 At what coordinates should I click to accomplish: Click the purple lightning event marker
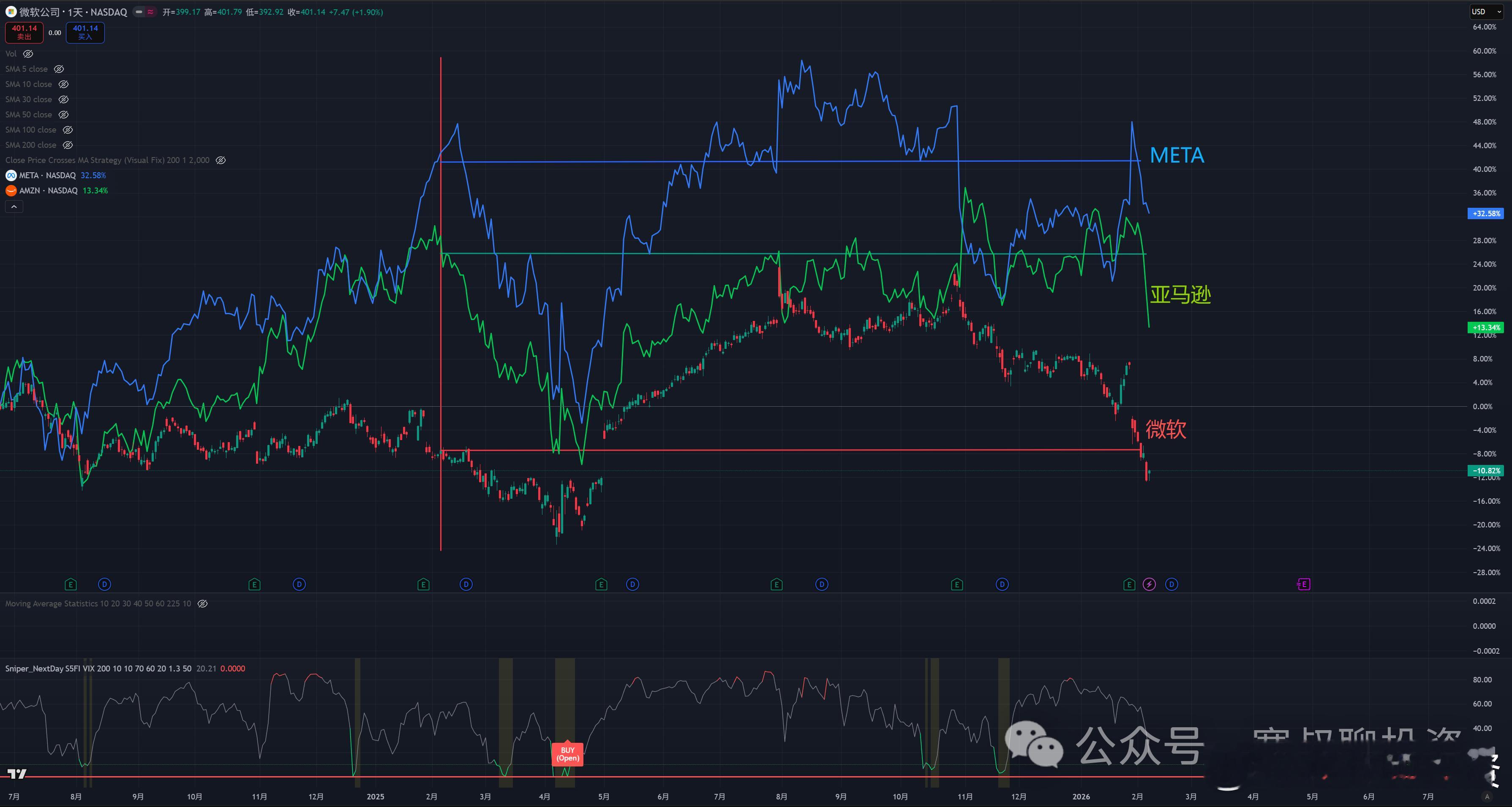[x=1149, y=584]
